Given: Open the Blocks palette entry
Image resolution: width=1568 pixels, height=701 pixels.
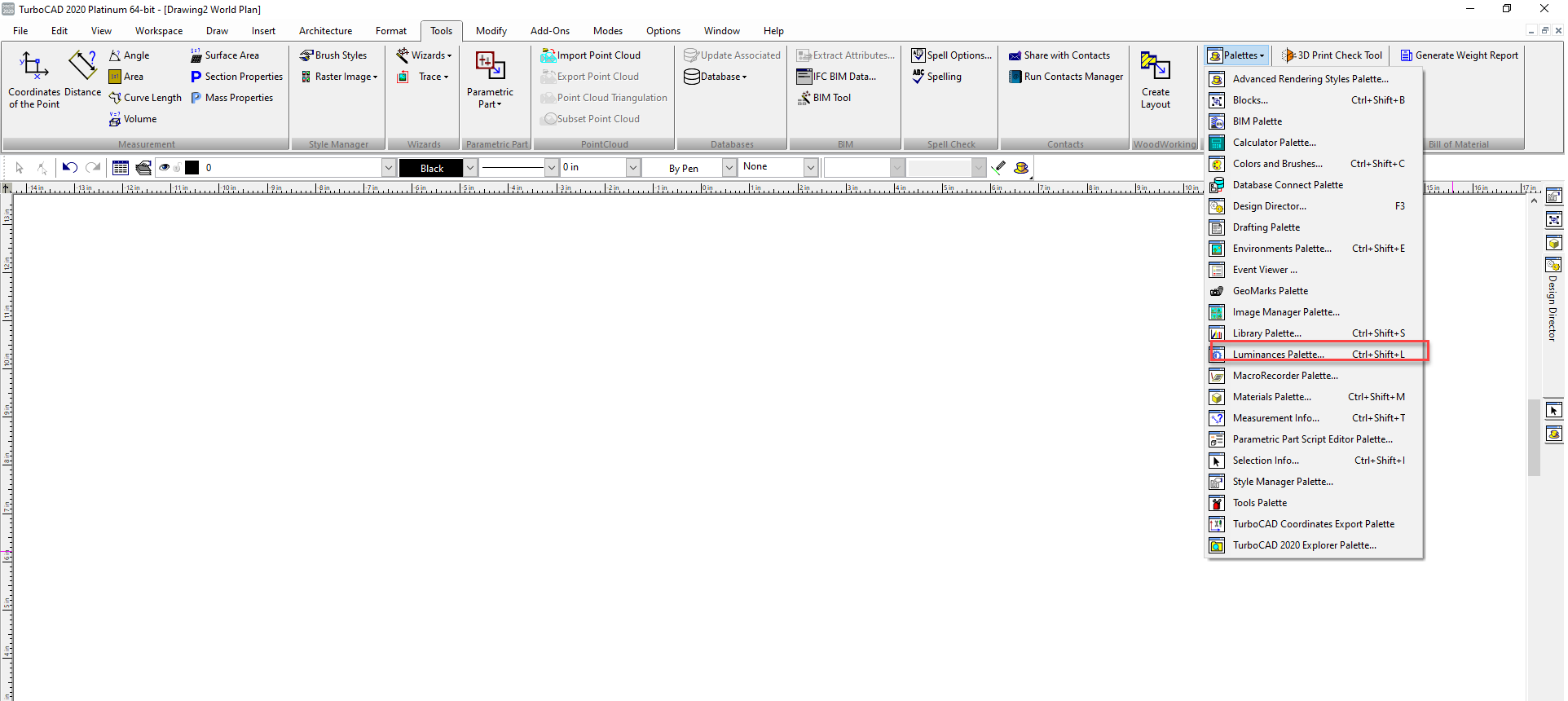Looking at the screenshot, I should pos(1314,100).
